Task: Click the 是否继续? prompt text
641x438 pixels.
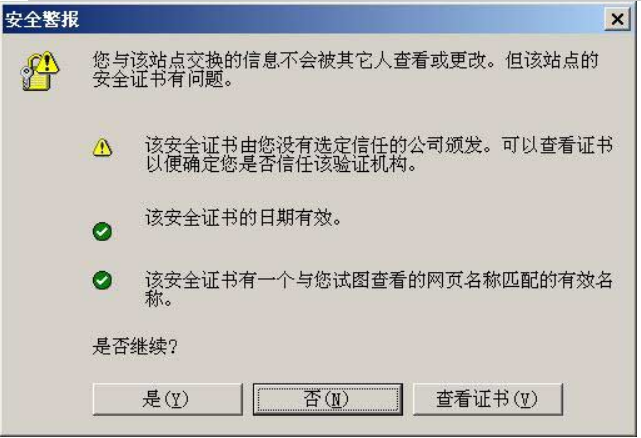Action: point(135,347)
